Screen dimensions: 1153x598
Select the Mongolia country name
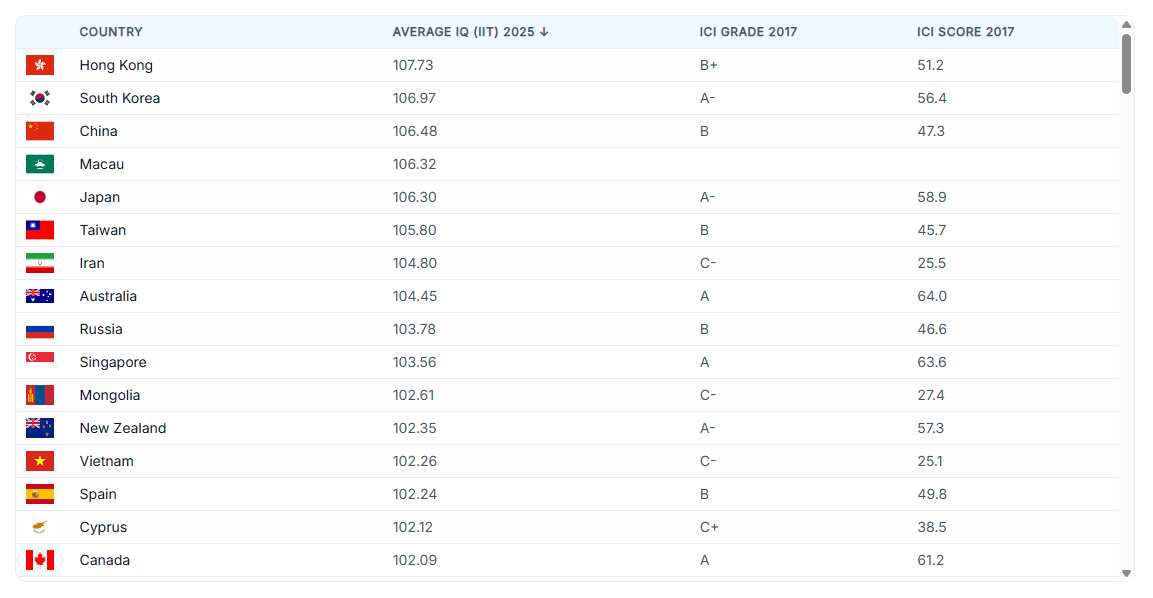pyautogui.click(x=110, y=396)
